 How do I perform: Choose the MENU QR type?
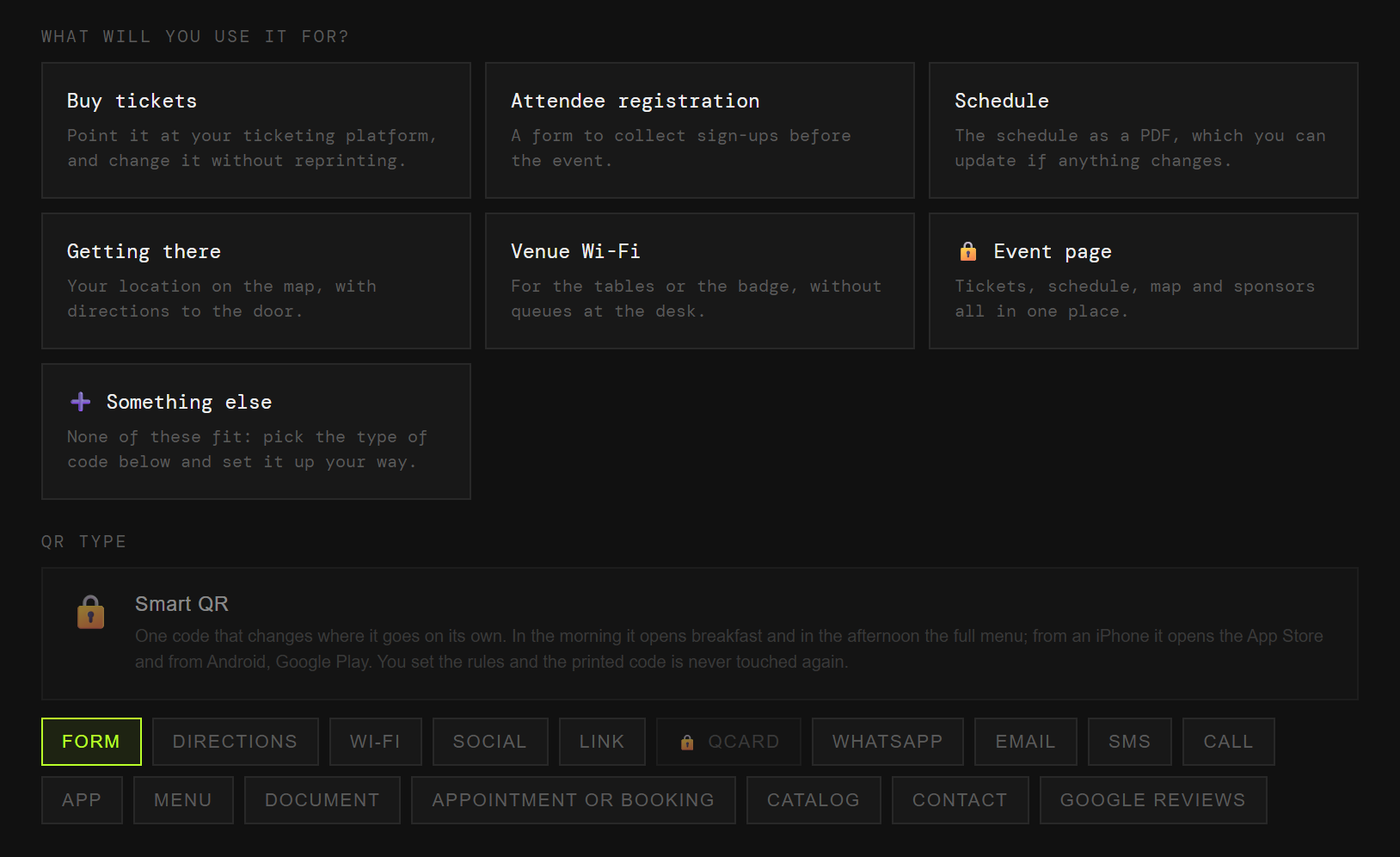(183, 800)
